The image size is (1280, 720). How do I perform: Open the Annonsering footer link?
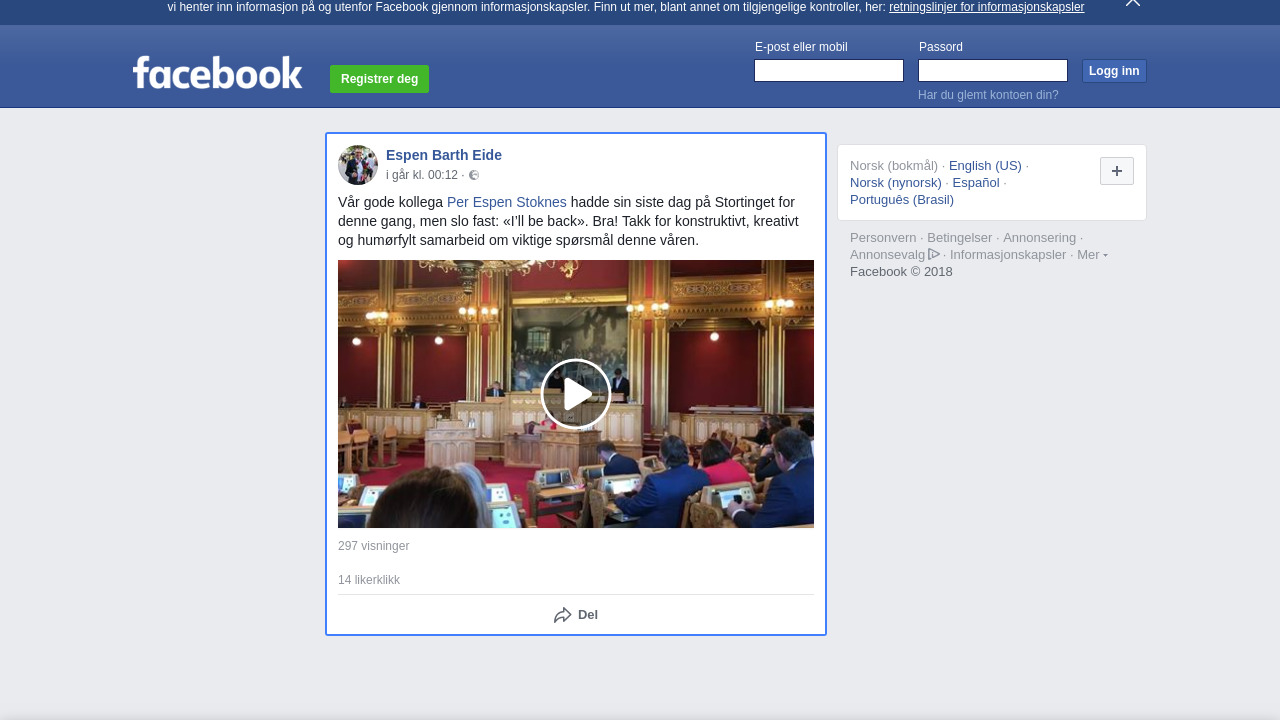pyautogui.click(x=1040, y=238)
